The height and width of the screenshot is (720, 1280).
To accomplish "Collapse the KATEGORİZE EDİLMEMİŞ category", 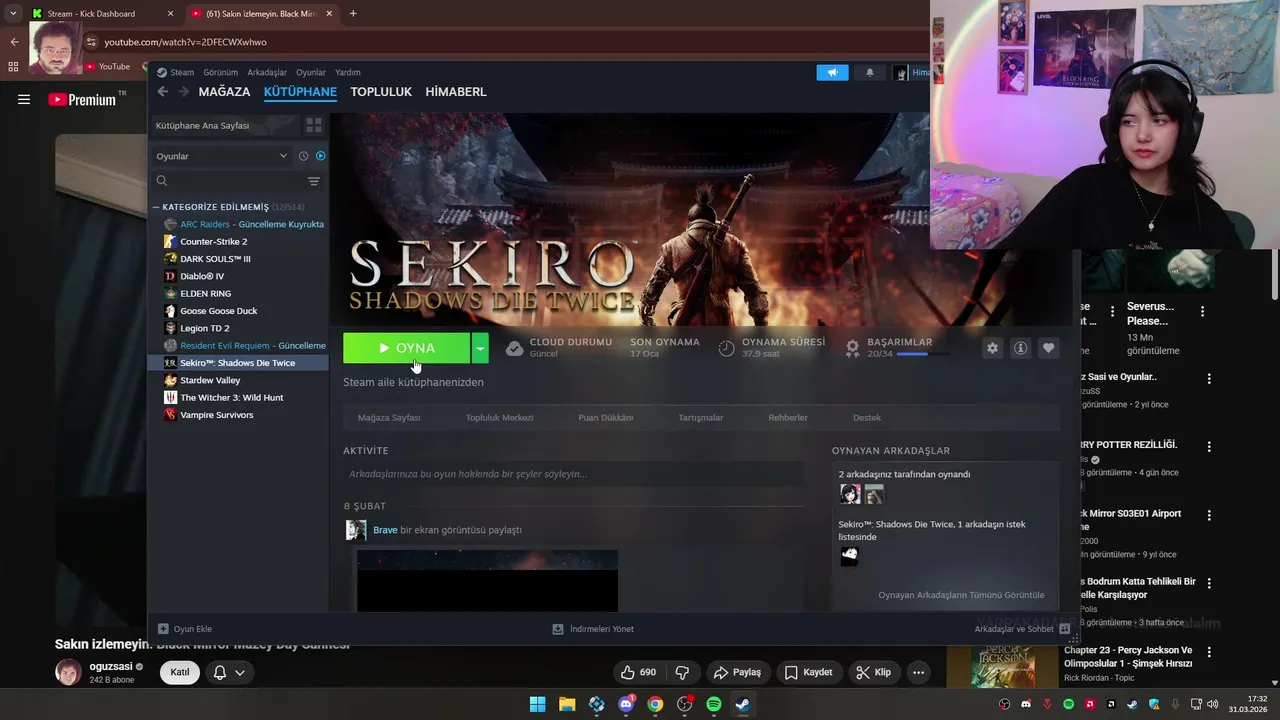I will coord(156,207).
